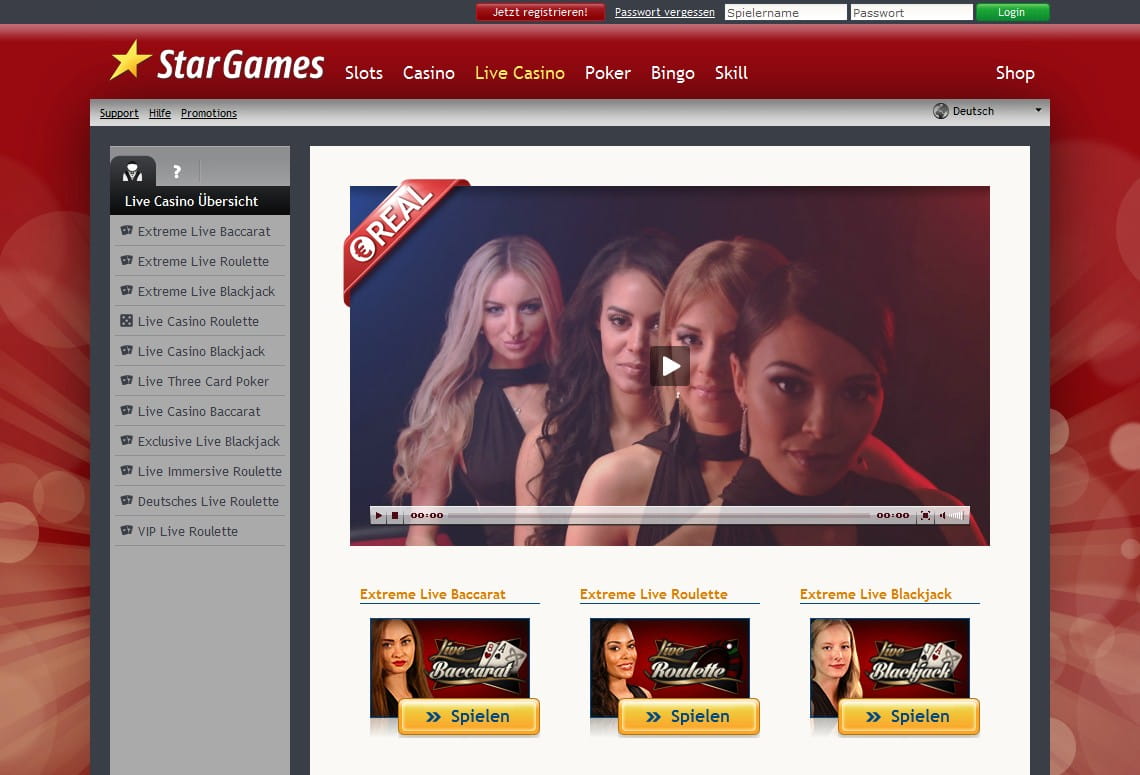Open the Support link

pos(119,113)
